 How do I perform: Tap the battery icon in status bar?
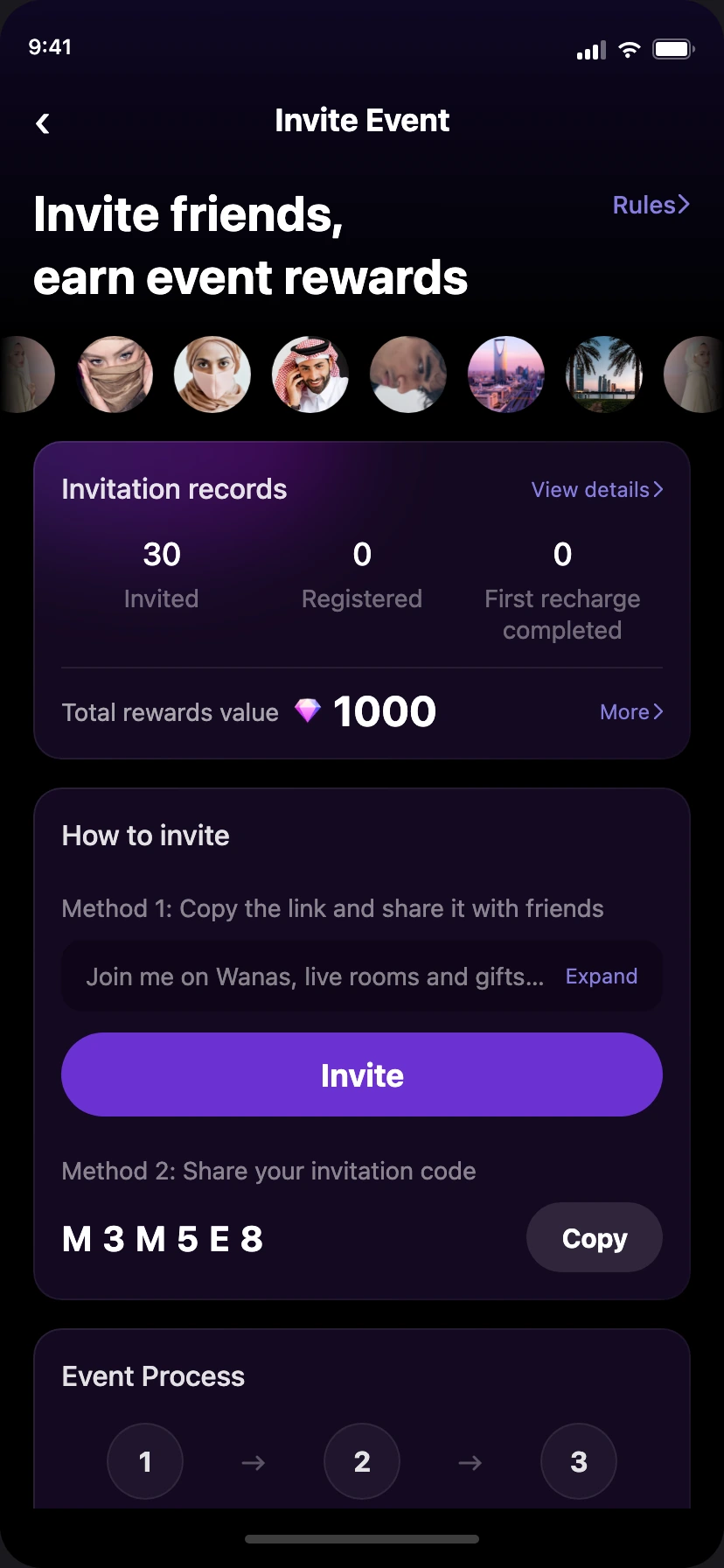(673, 49)
